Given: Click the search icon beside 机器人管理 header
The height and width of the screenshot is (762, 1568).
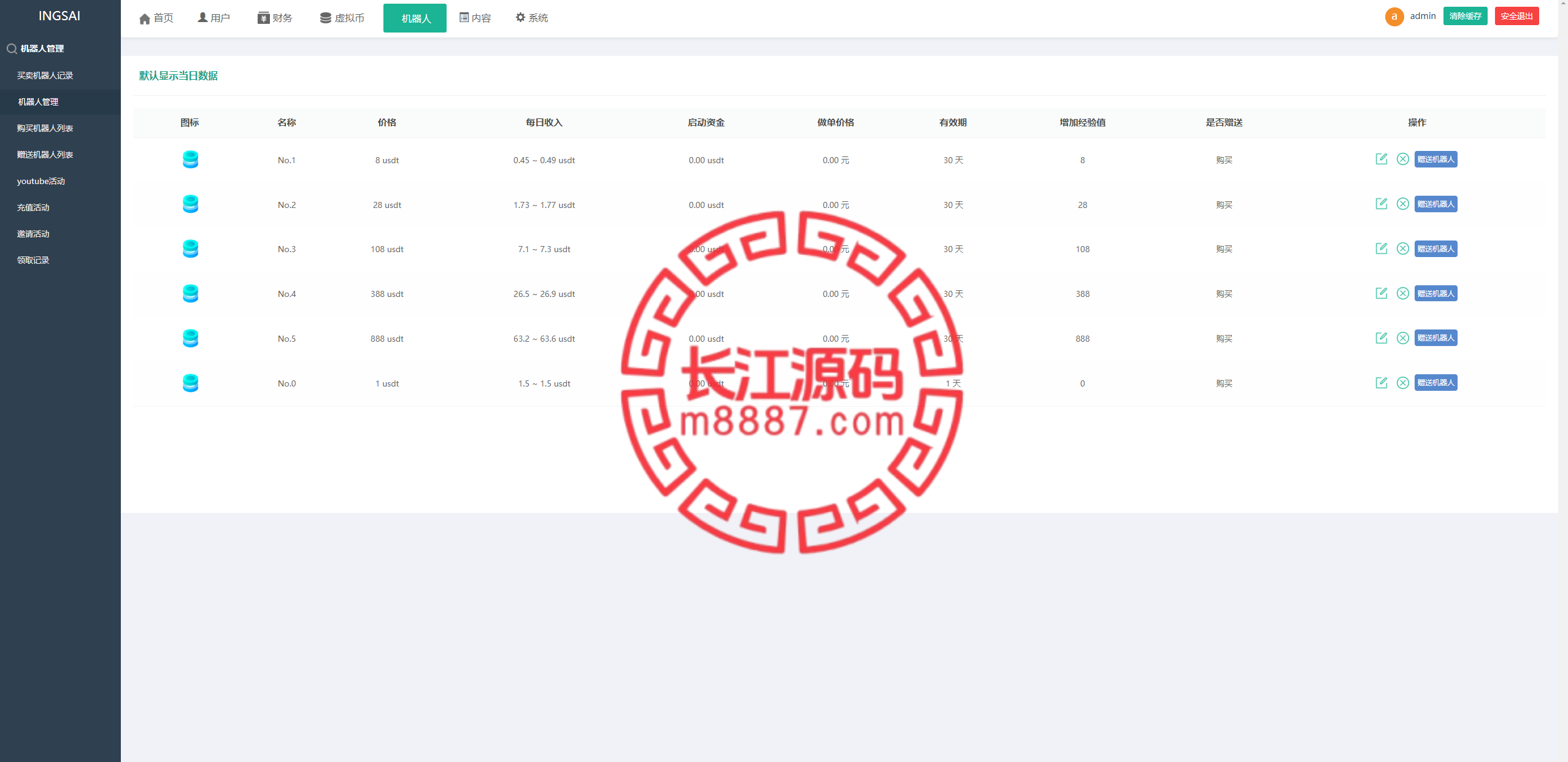Looking at the screenshot, I should click(x=12, y=48).
